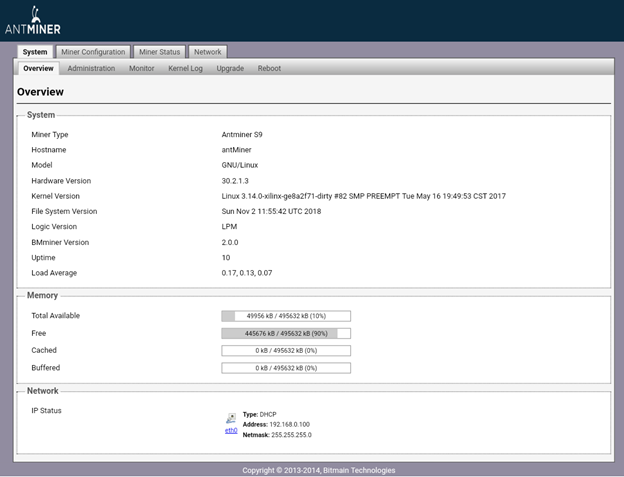Select hardware version 30.2.1.3
This screenshot has width=624, height=477.
235,181
